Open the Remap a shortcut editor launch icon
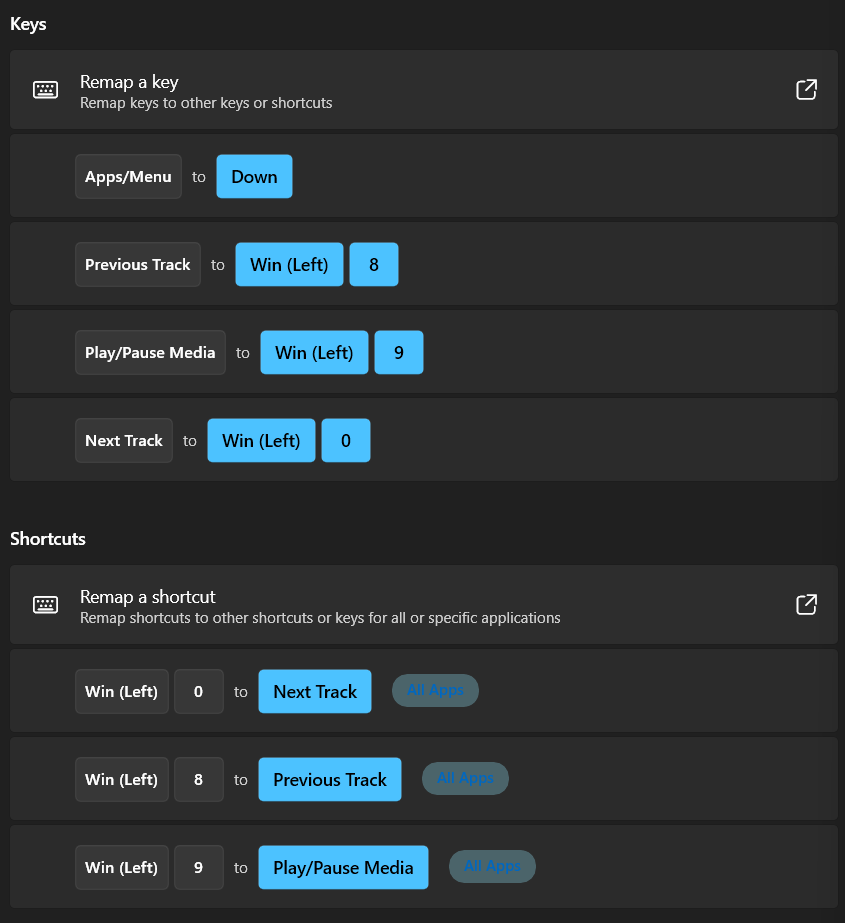 click(x=806, y=604)
